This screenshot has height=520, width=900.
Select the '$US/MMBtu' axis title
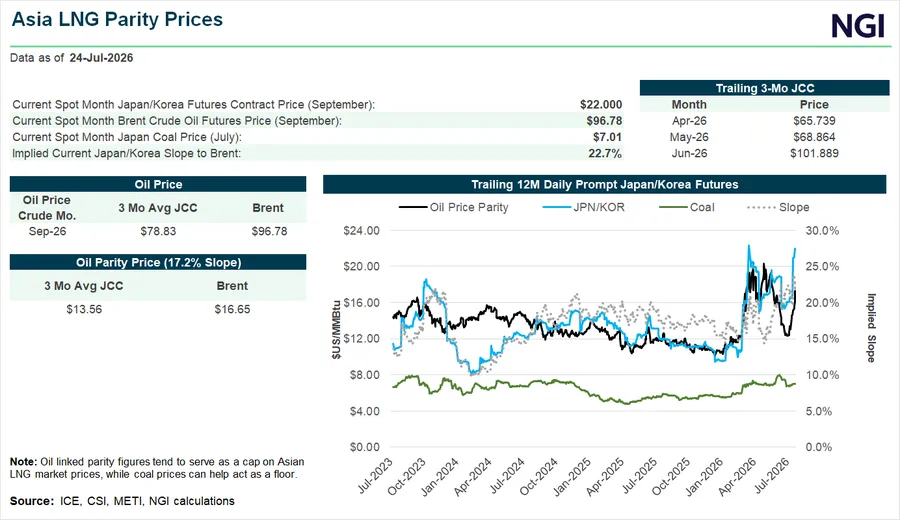[336, 330]
